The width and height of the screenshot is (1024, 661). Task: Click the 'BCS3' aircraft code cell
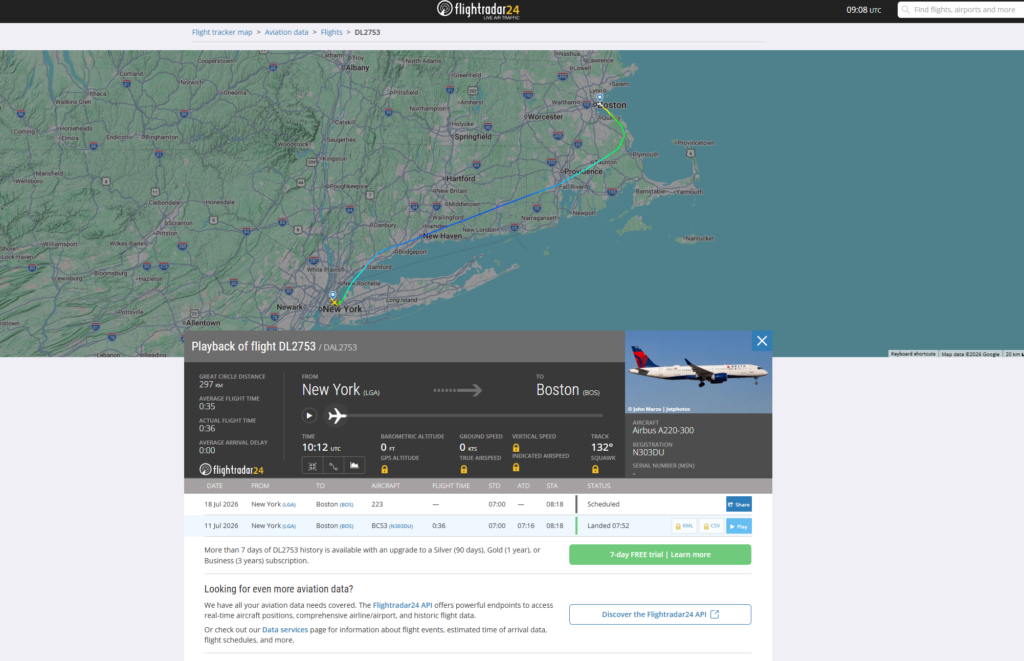coord(379,526)
